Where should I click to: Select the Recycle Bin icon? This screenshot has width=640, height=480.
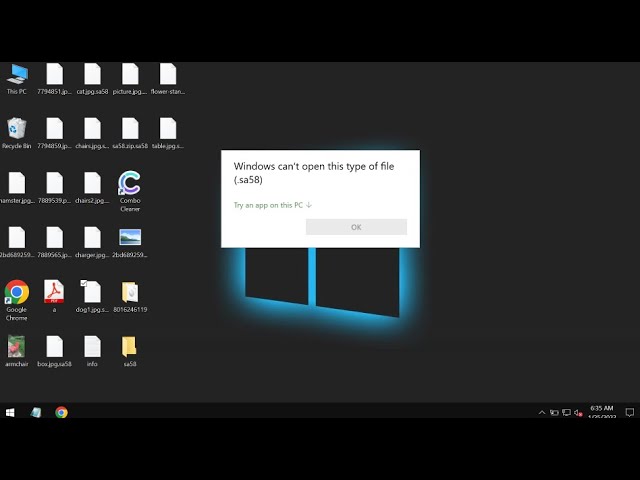[x=16, y=129]
